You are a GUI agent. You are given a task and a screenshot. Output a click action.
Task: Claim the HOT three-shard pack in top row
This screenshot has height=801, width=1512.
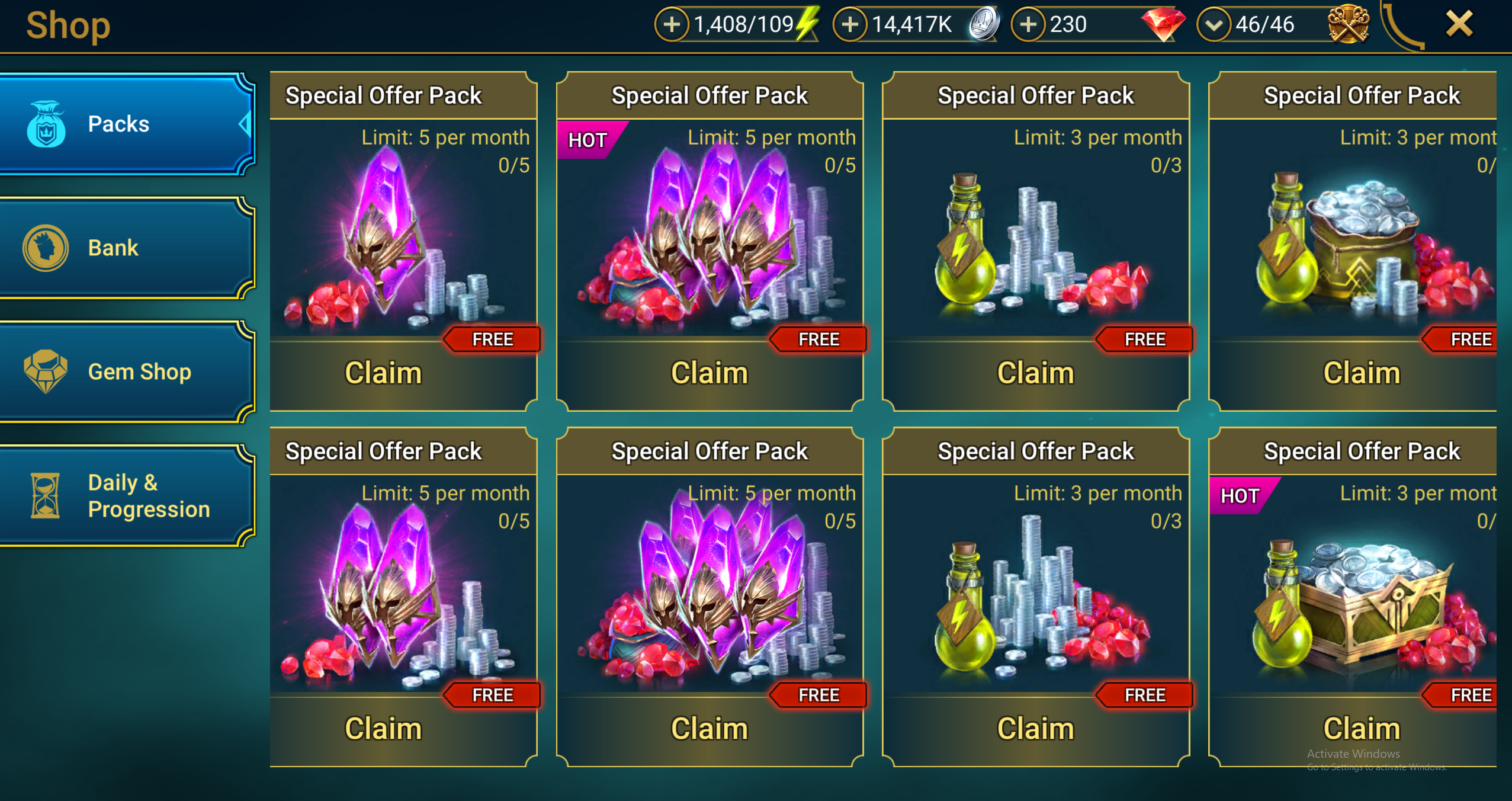pos(710,373)
